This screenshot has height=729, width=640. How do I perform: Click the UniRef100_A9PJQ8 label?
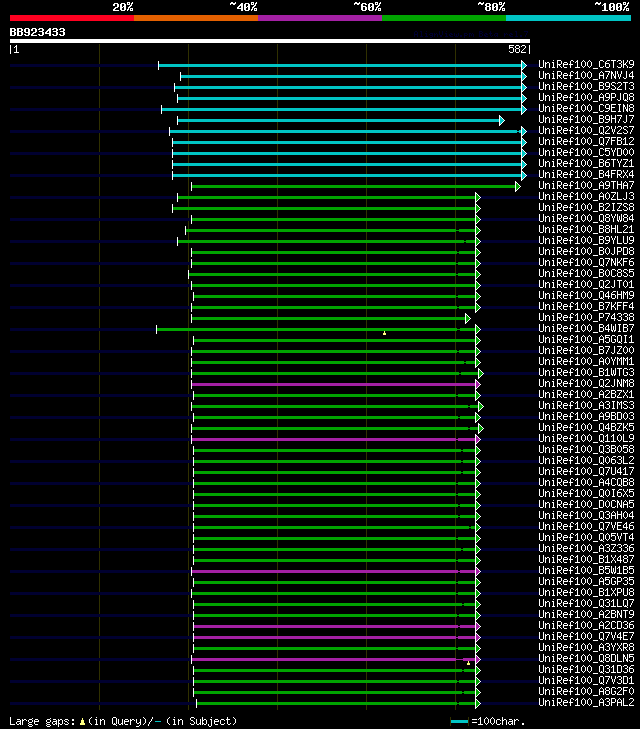tap(586, 97)
